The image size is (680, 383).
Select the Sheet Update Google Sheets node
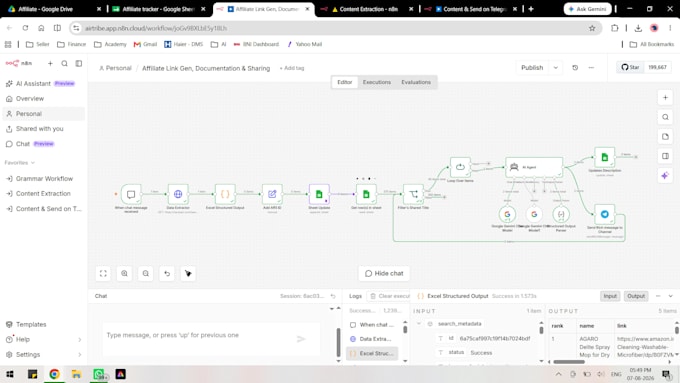point(319,194)
